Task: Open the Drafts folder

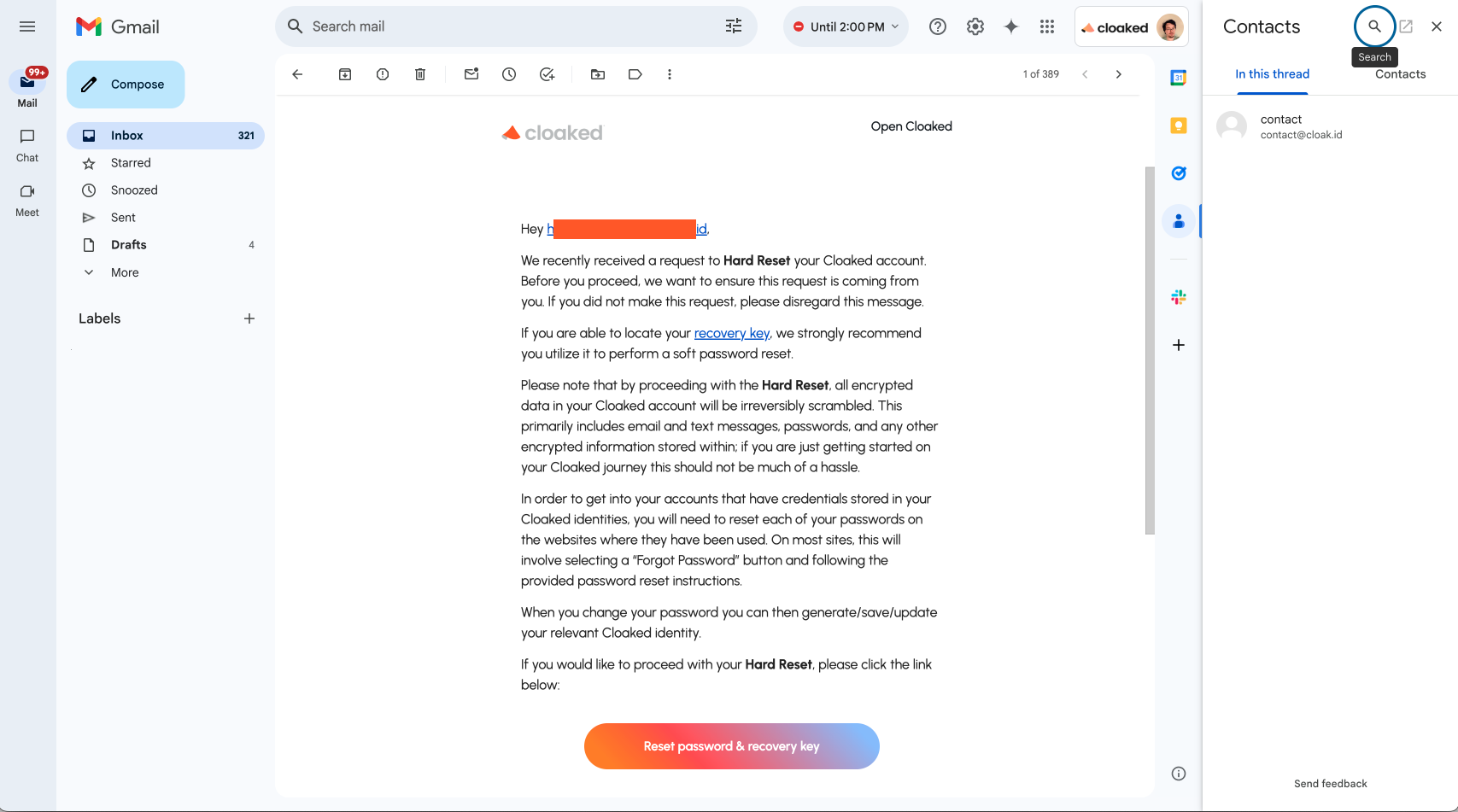Action: 166,245
